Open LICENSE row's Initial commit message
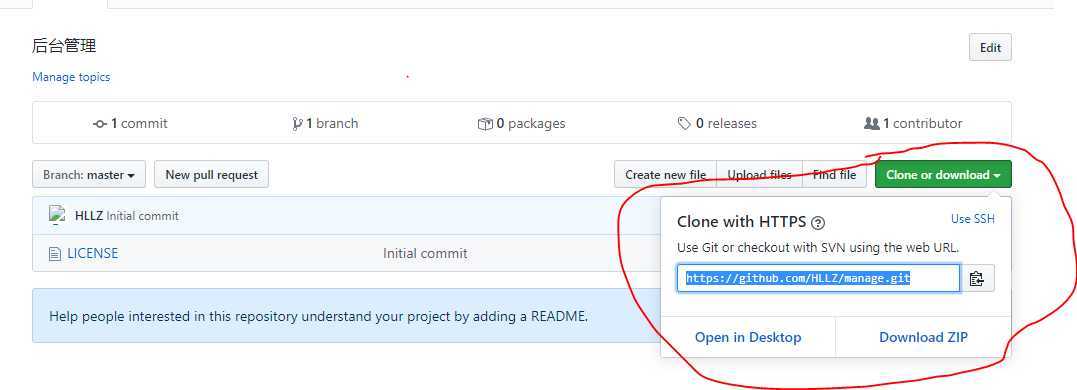1077x390 pixels. [x=425, y=253]
